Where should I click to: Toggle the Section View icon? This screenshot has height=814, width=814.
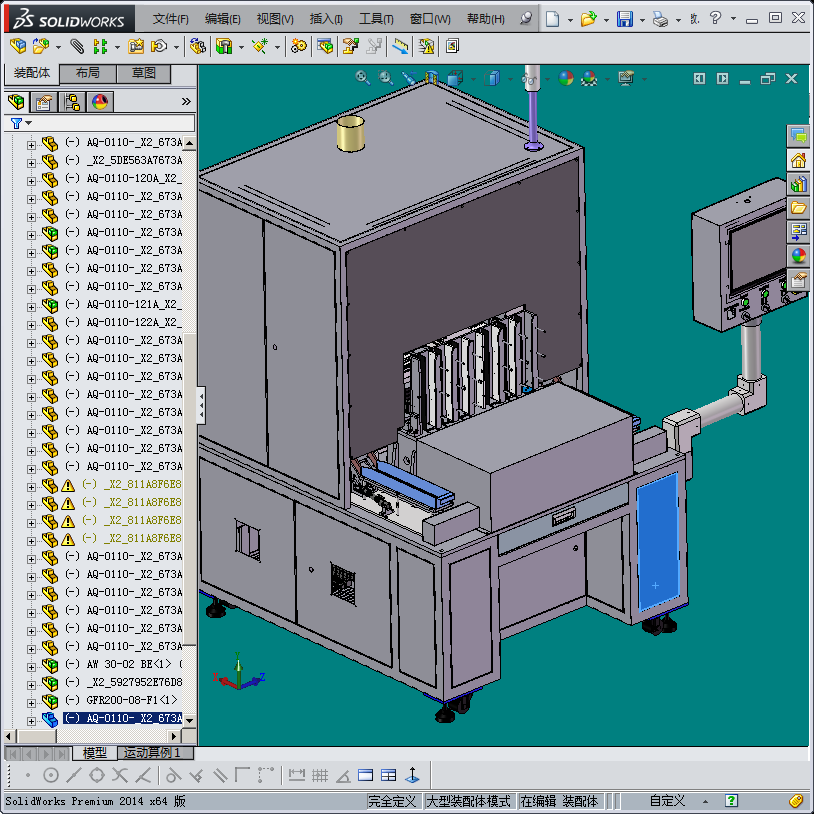pos(432,77)
